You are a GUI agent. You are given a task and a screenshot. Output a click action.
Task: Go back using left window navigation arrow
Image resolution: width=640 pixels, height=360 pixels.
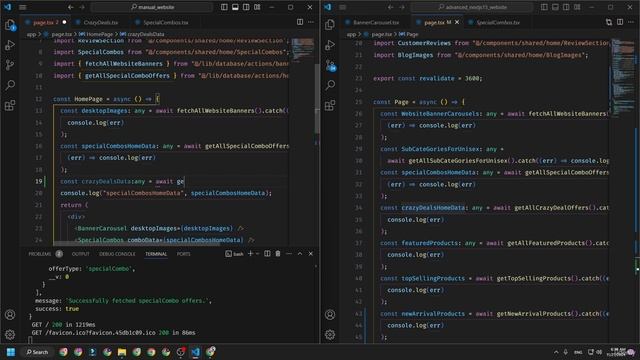[x=71, y=7]
